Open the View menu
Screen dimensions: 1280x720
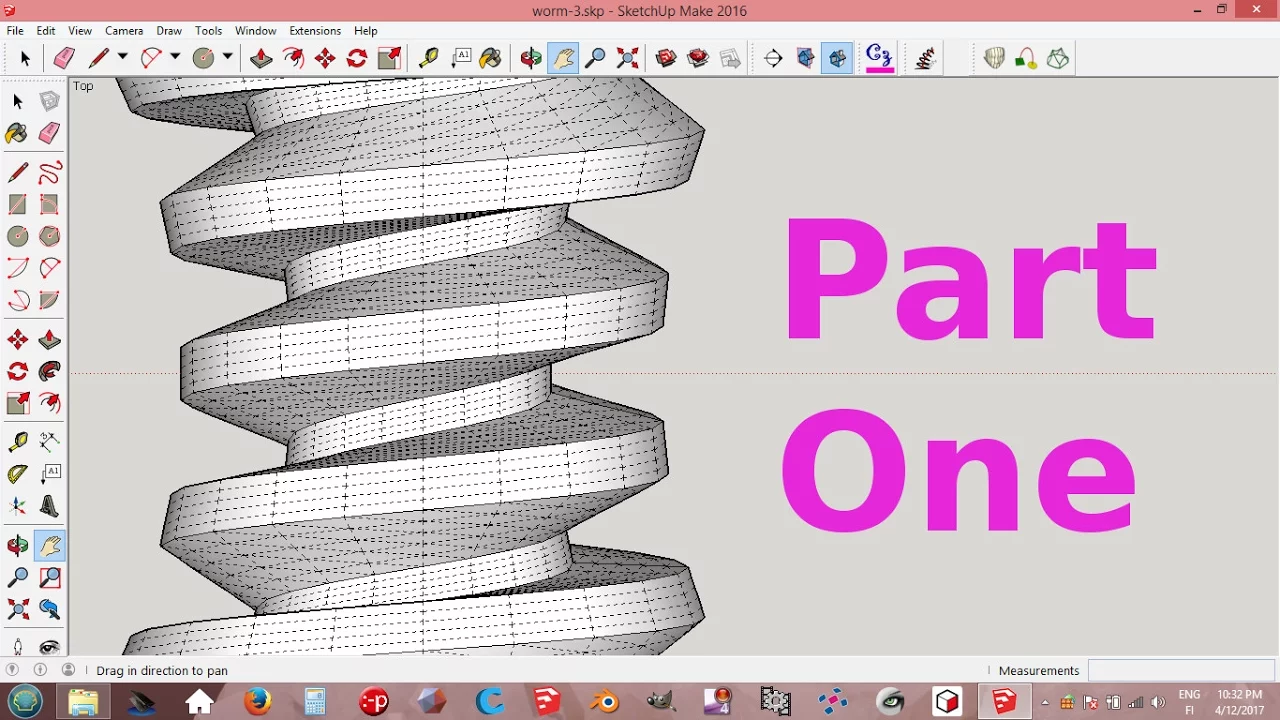tap(80, 31)
